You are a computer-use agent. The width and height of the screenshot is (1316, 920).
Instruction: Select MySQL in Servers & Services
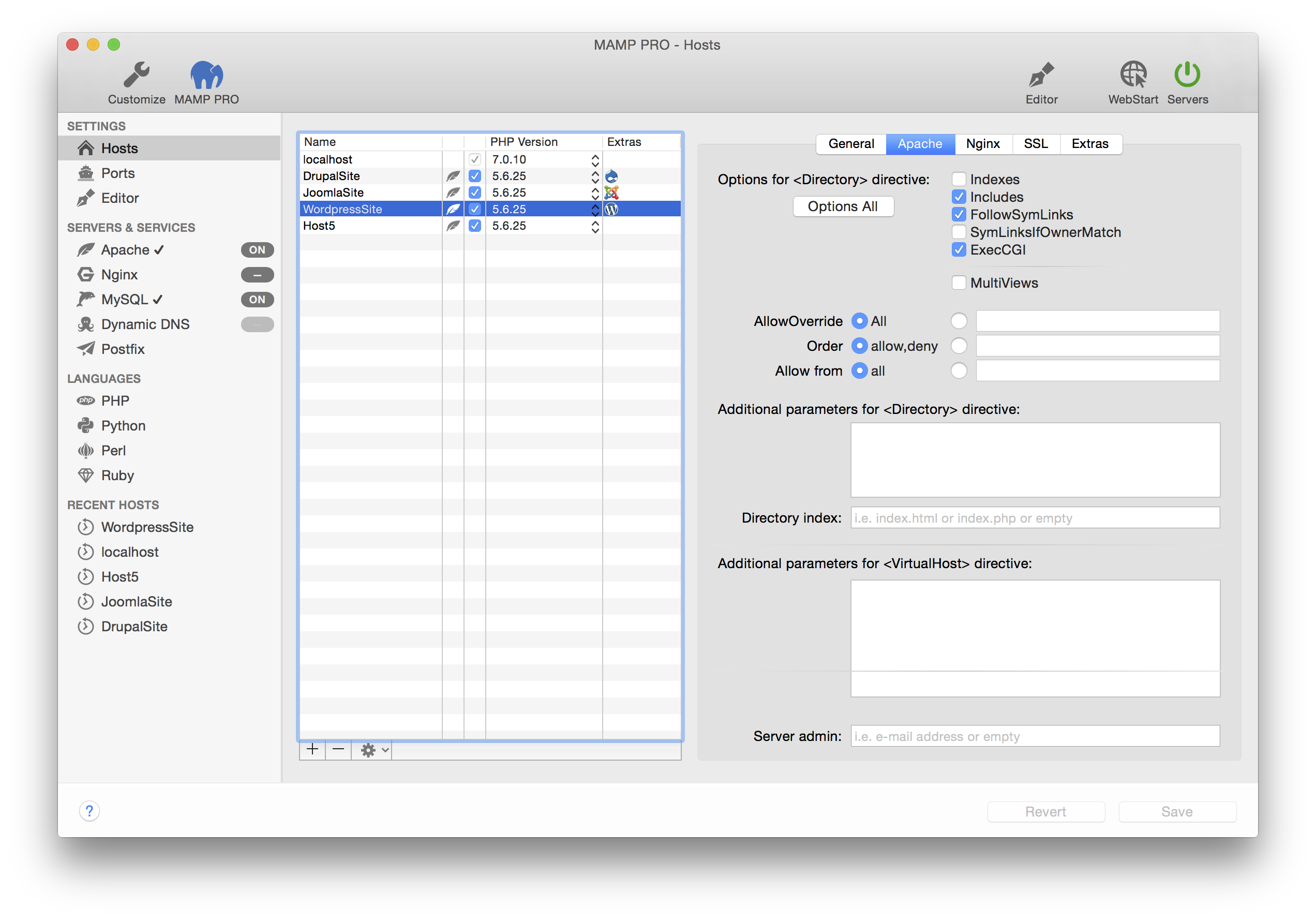click(121, 299)
